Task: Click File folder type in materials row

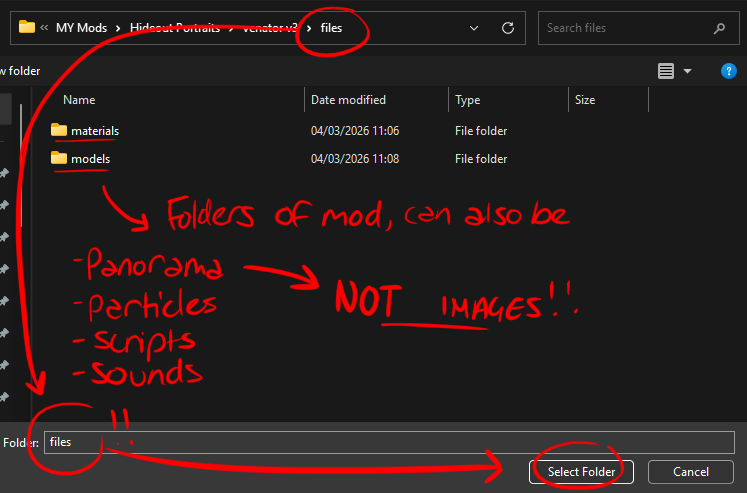Action: point(481,131)
